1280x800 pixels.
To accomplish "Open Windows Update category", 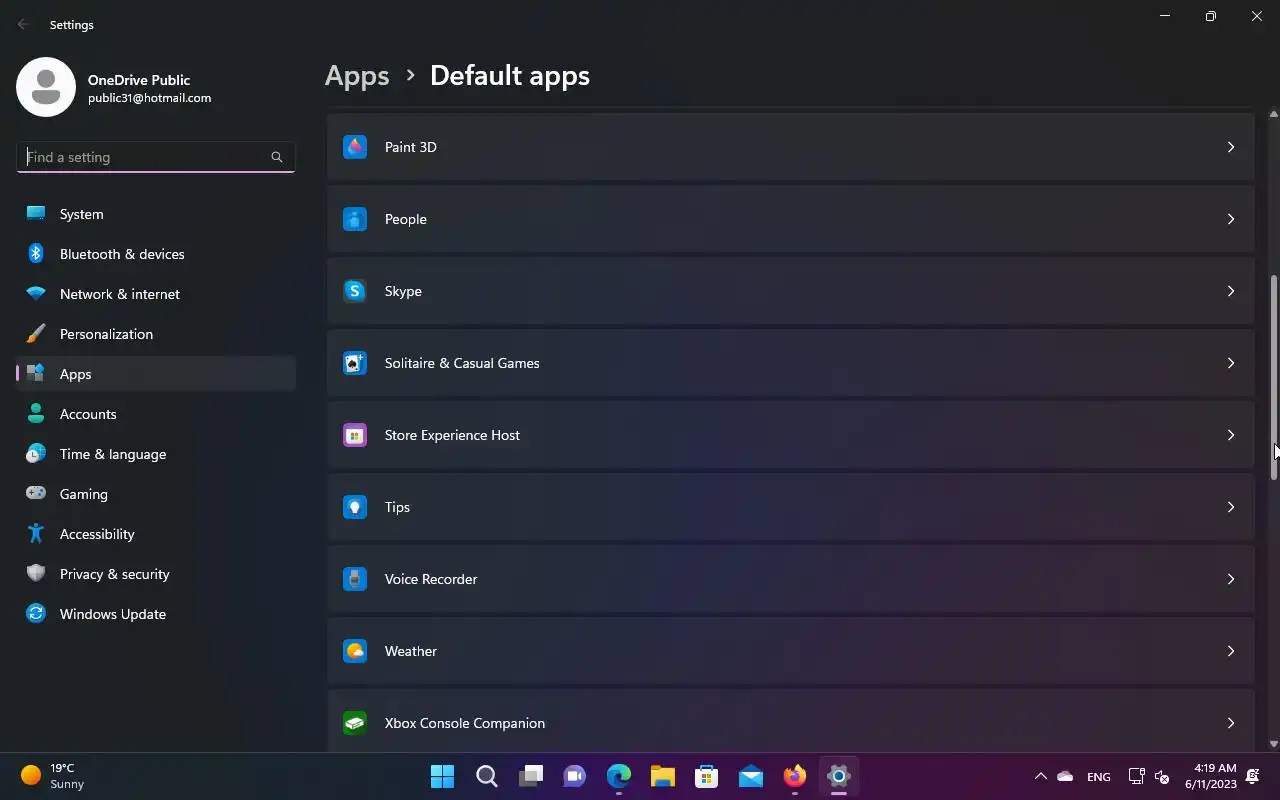I will (156, 614).
